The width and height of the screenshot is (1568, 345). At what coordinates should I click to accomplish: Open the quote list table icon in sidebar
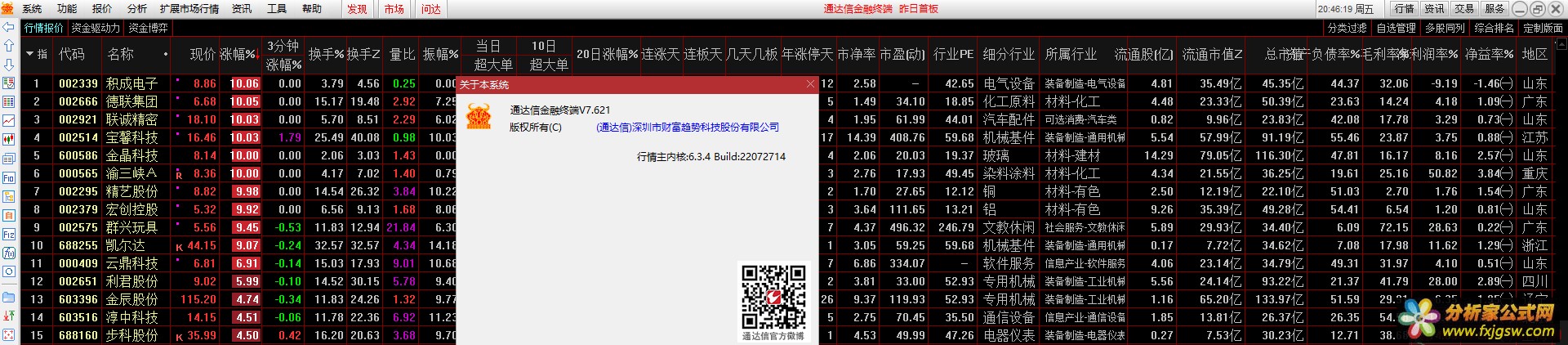click(8, 102)
